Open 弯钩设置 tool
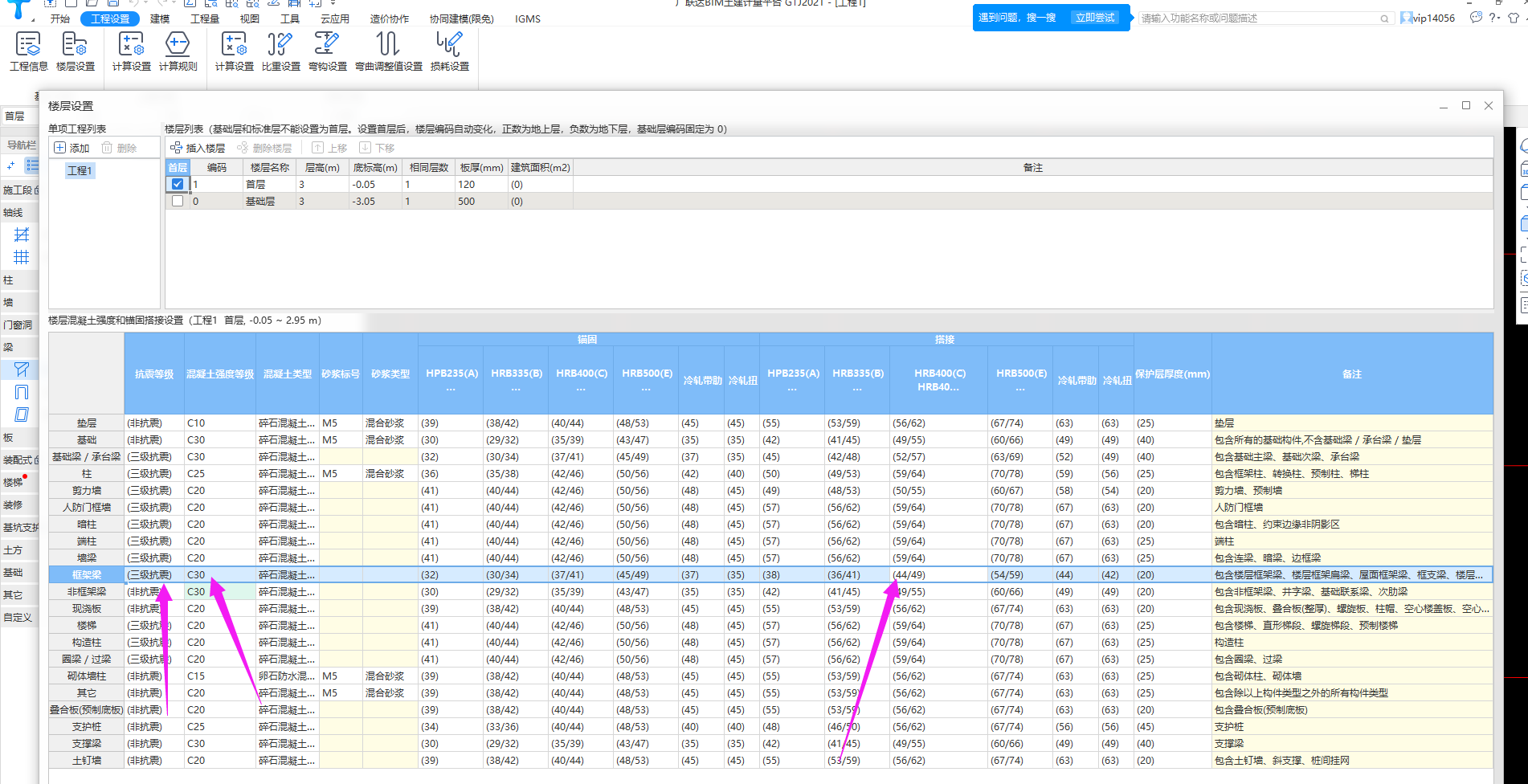Viewport: 1528px width, 784px height. (328, 51)
